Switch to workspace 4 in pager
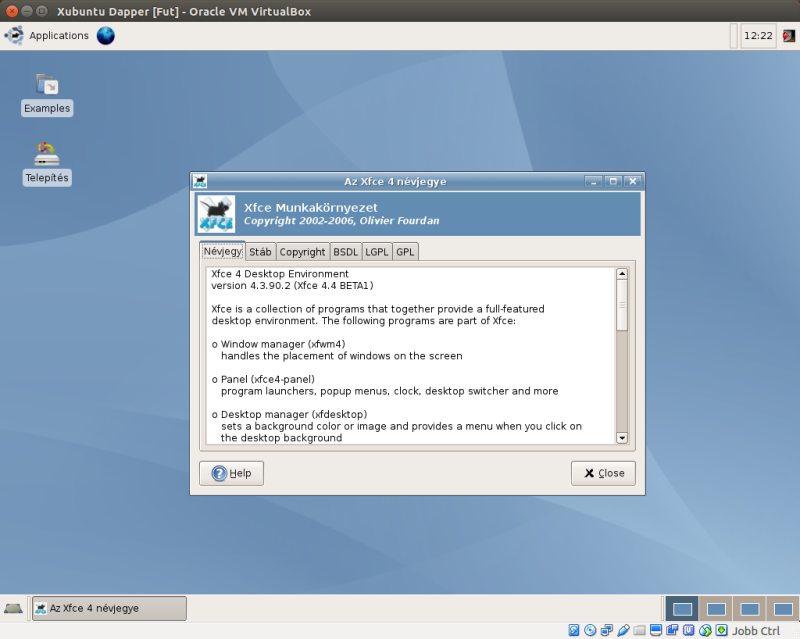The height and width of the screenshot is (639, 800). [x=783, y=609]
